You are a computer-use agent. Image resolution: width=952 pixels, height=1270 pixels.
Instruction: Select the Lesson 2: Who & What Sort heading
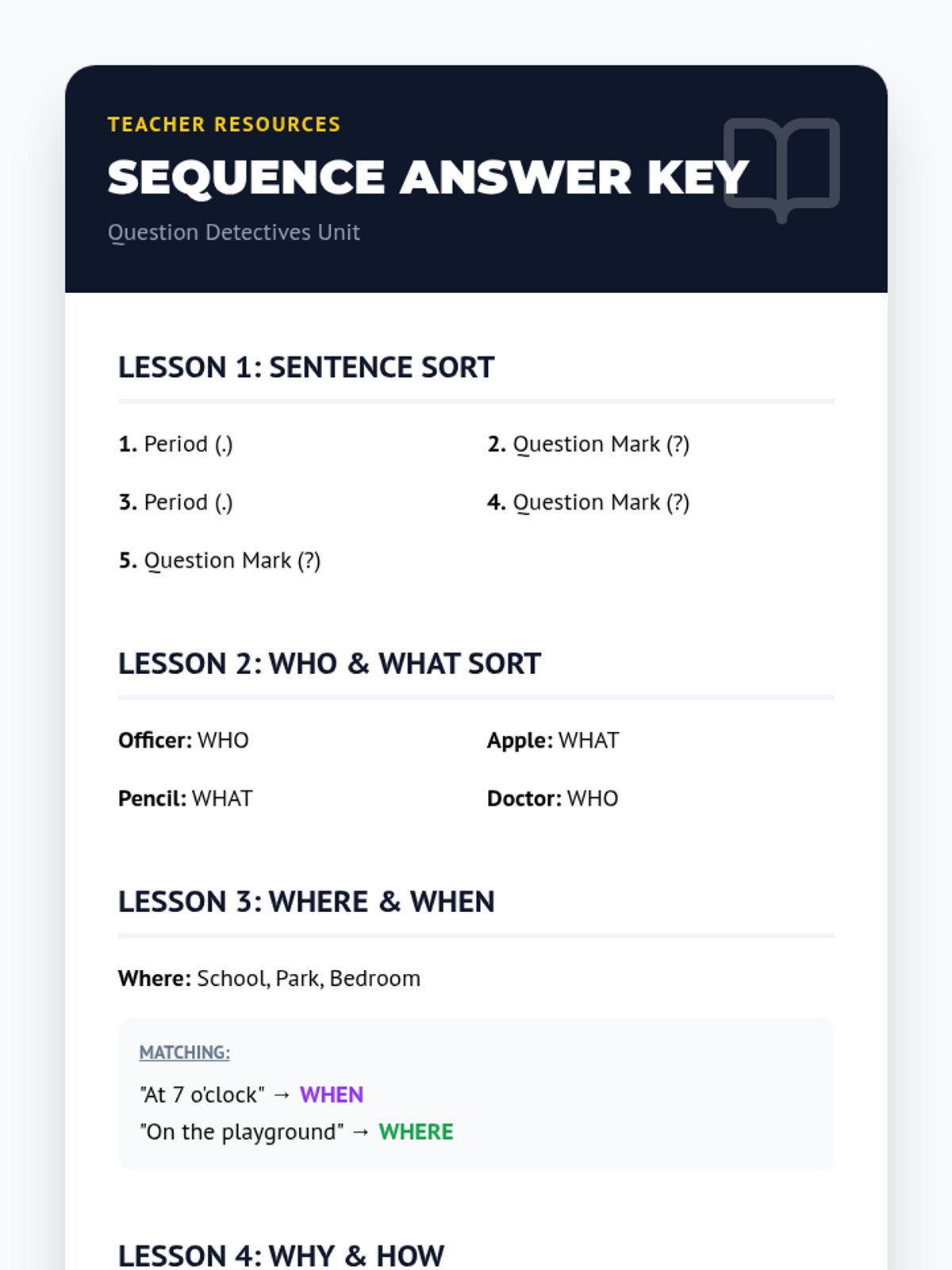[x=329, y=664]
